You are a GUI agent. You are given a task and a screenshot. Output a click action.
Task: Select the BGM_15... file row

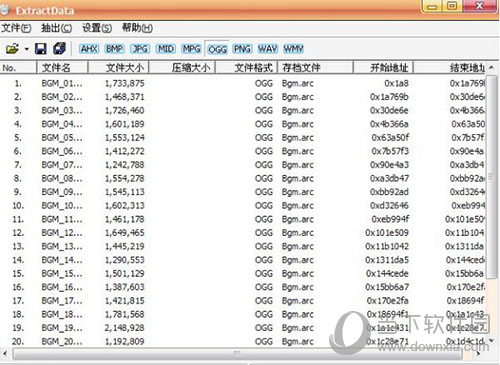coord(243,274)
